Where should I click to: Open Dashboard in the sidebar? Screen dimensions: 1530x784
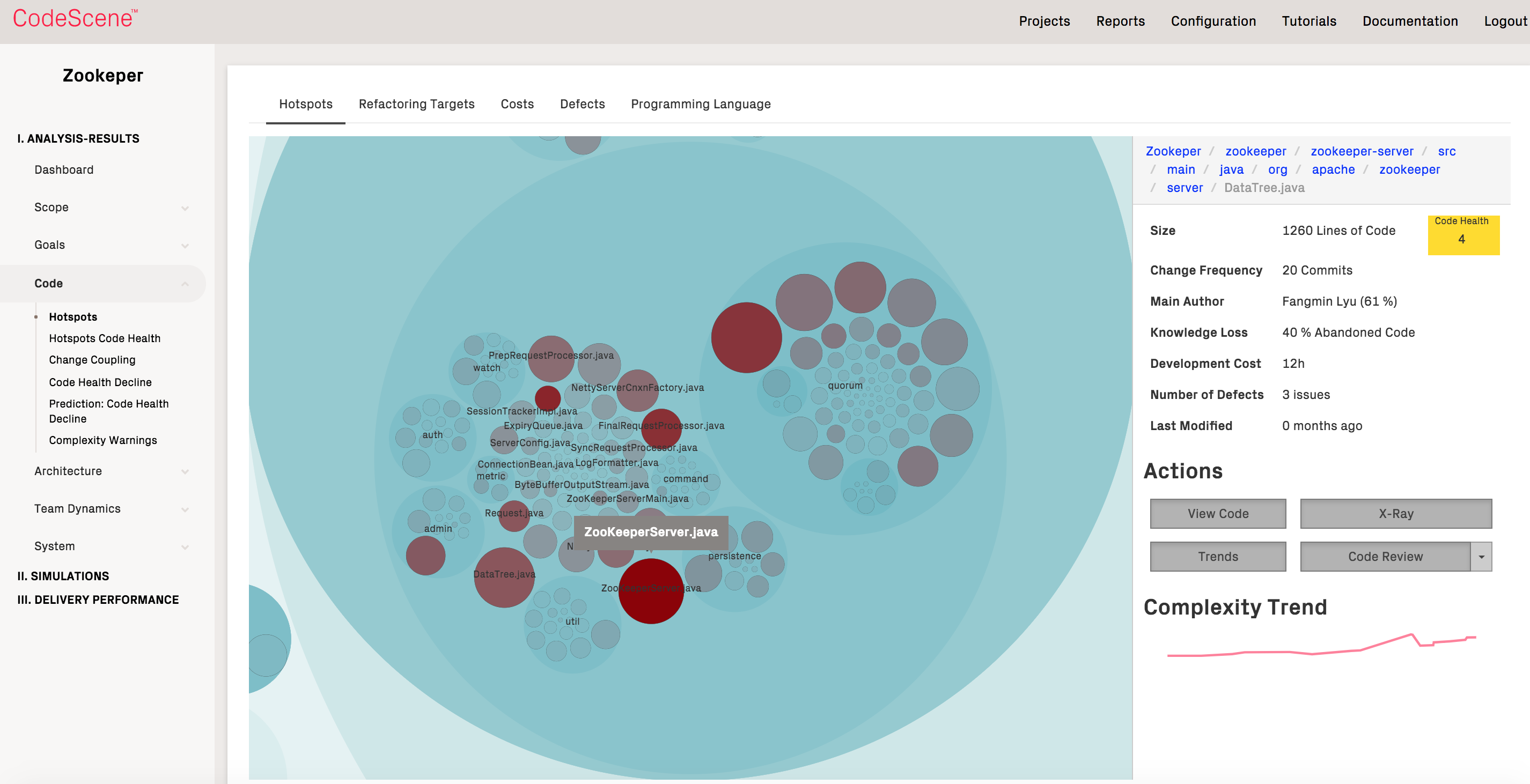click(x=64, y=170)
